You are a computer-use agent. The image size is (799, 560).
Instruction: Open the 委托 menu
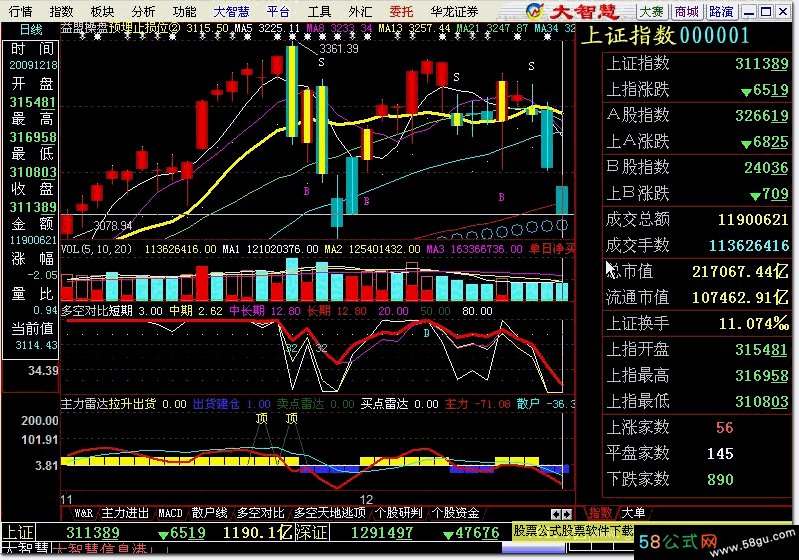(x=401, y=11)
